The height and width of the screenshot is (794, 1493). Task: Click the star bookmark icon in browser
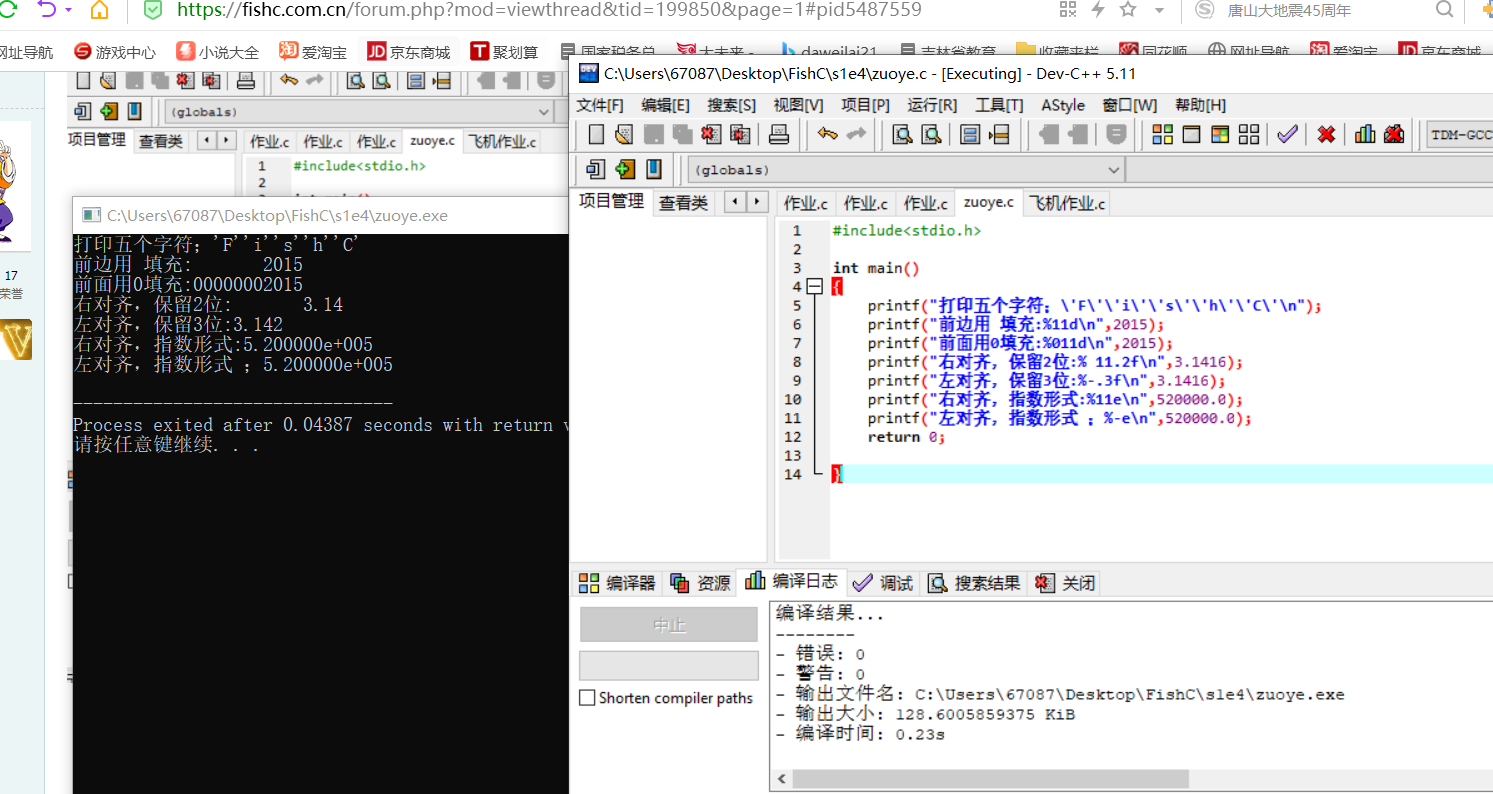[x=1128, y=10]
